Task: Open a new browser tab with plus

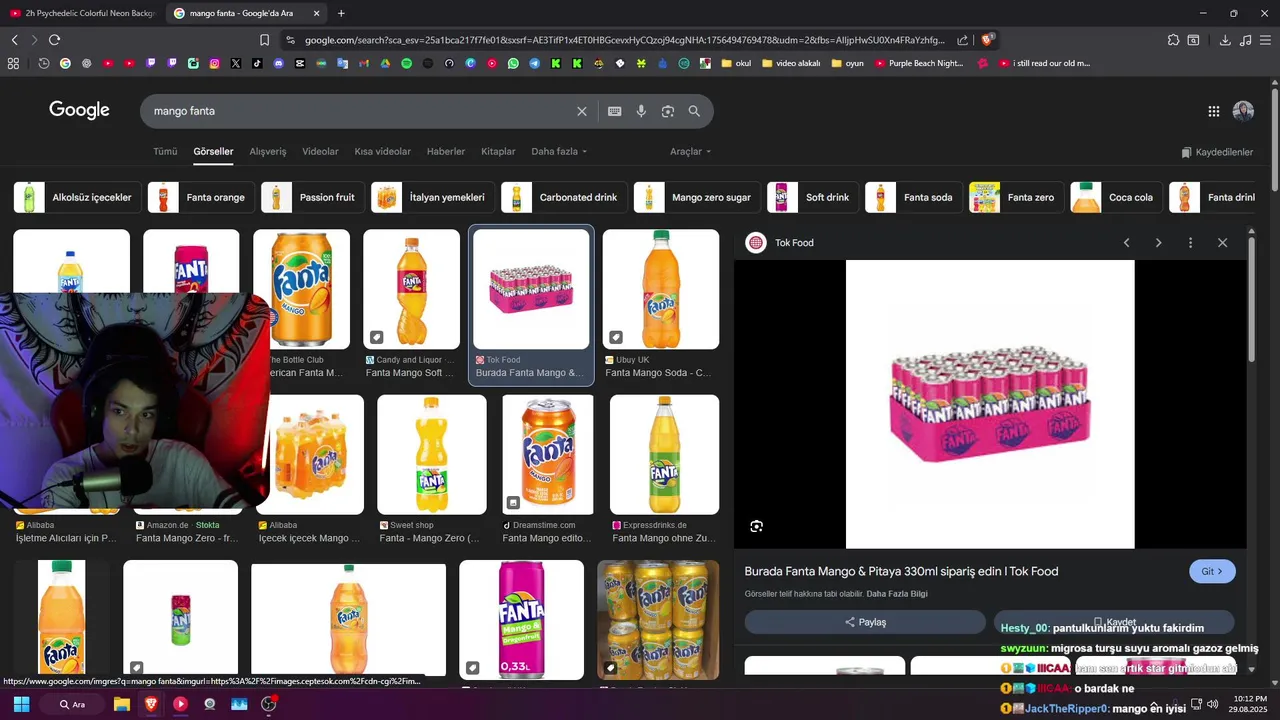Action: 341,13
